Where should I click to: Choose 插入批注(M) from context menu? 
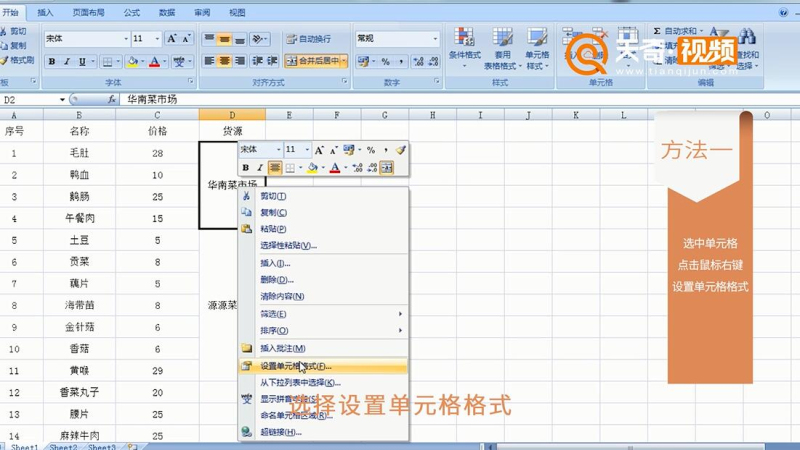(323, 348)
